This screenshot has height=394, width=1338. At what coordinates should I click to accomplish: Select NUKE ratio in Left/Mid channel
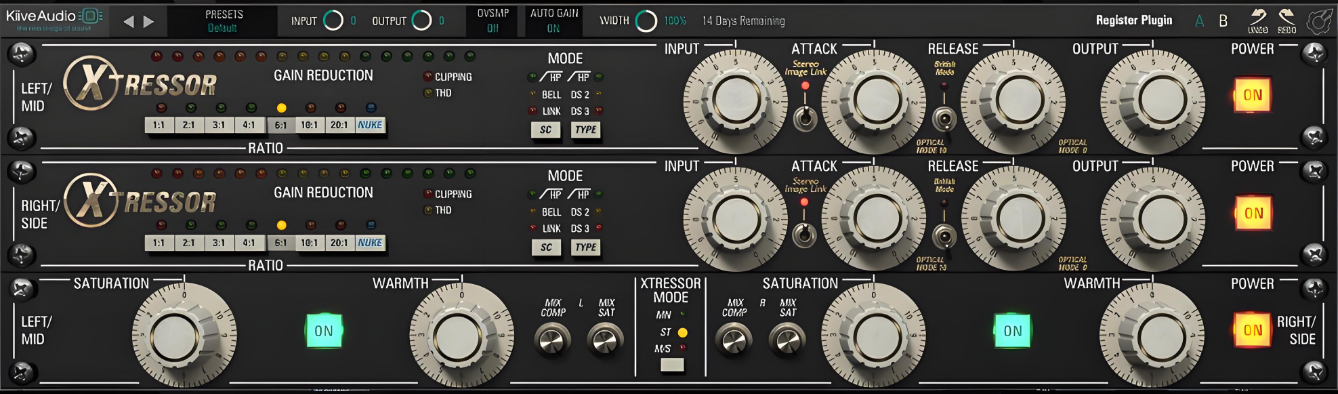(370, 126)
